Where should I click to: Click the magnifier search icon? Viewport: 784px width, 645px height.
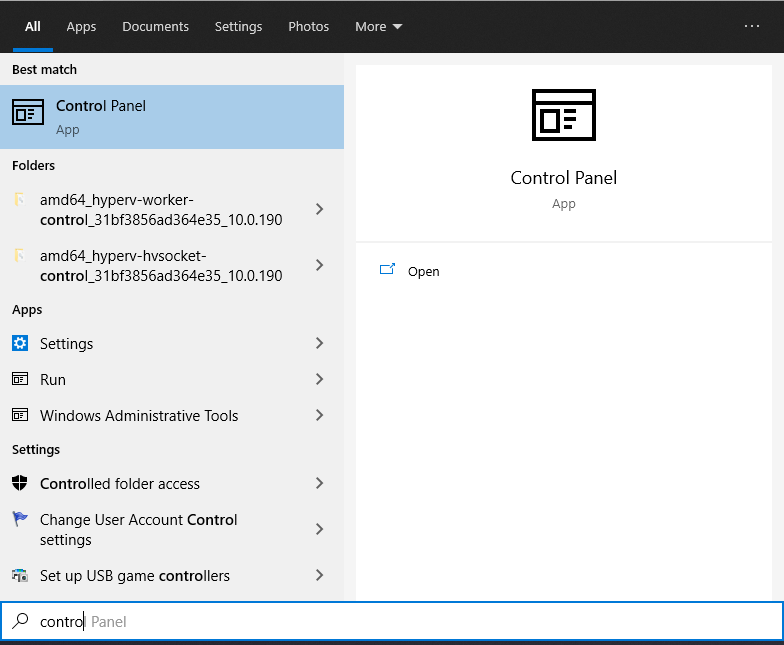click(x=20, y=621)
